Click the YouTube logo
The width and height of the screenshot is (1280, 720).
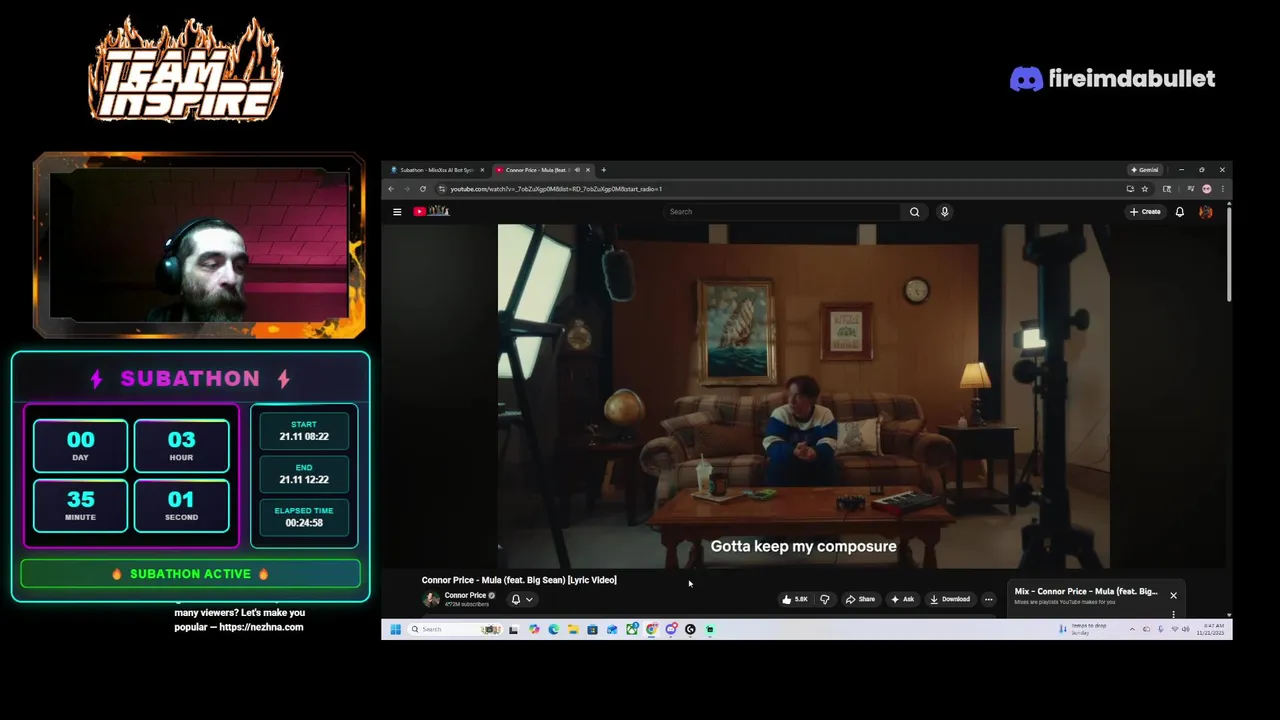[431, 211]
